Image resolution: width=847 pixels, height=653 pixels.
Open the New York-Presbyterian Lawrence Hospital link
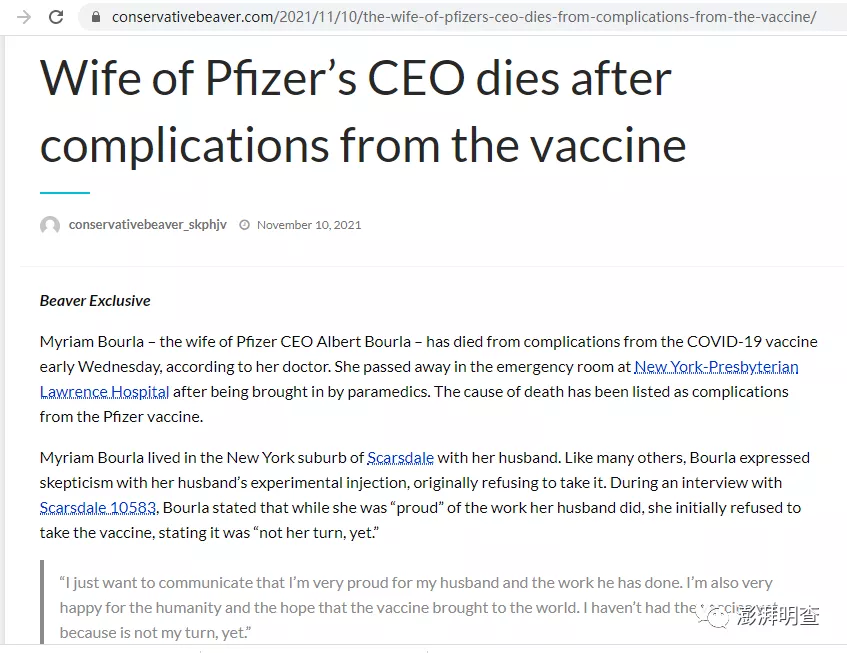coord(716,366)
